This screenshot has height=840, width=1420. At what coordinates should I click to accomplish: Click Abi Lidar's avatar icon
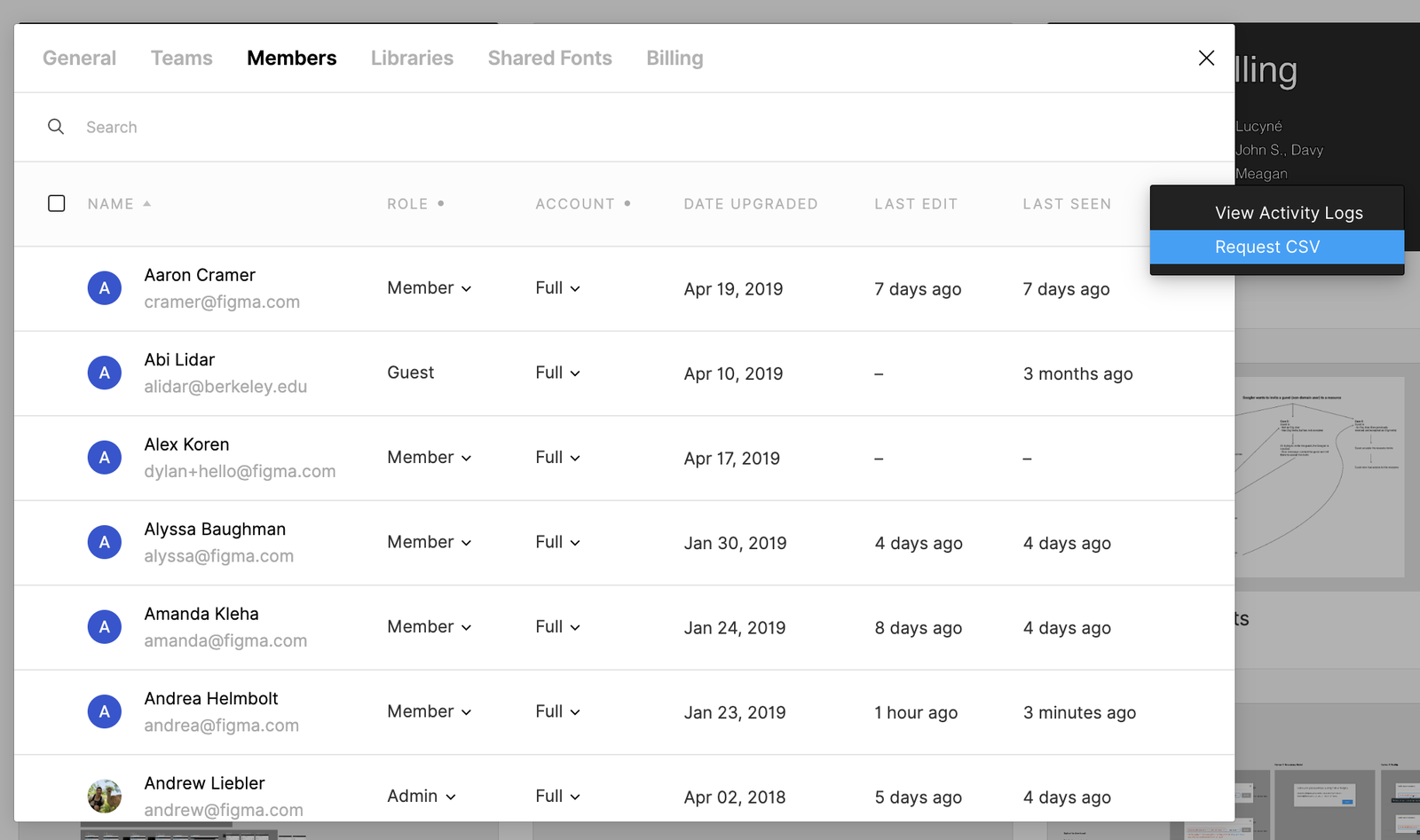(105, 373)
